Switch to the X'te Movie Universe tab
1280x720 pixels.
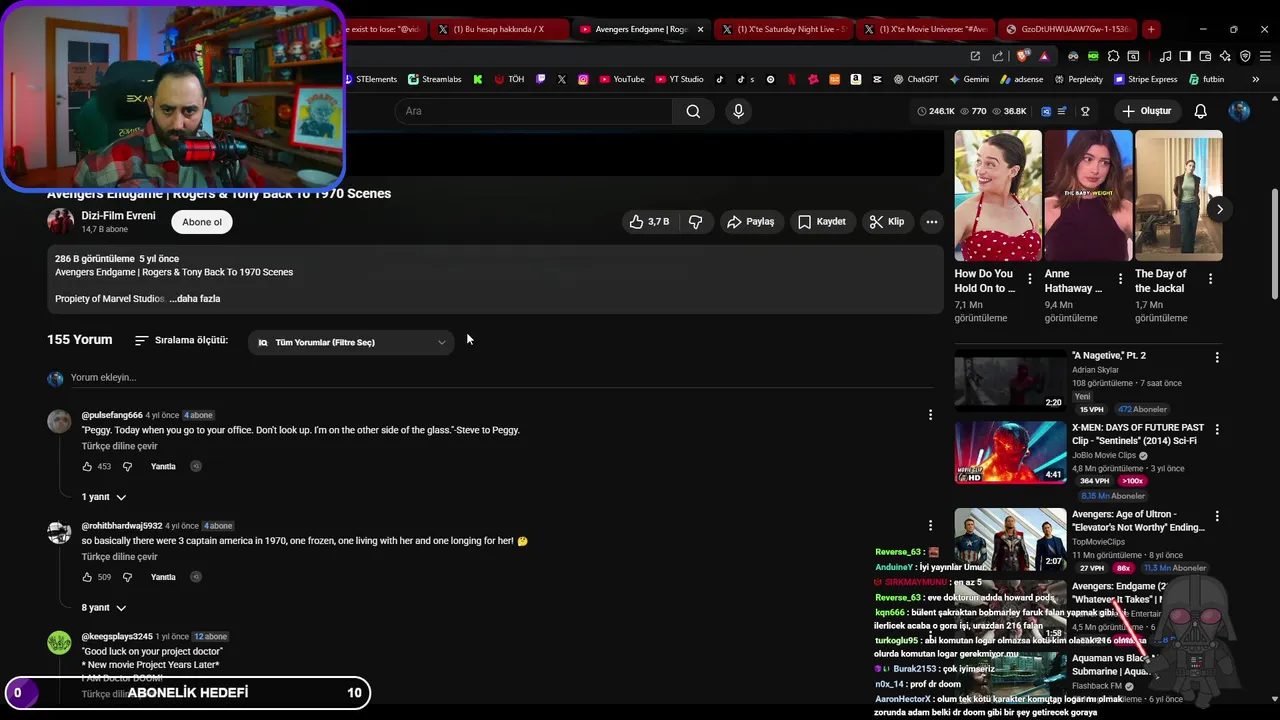[x=926, y=29]
